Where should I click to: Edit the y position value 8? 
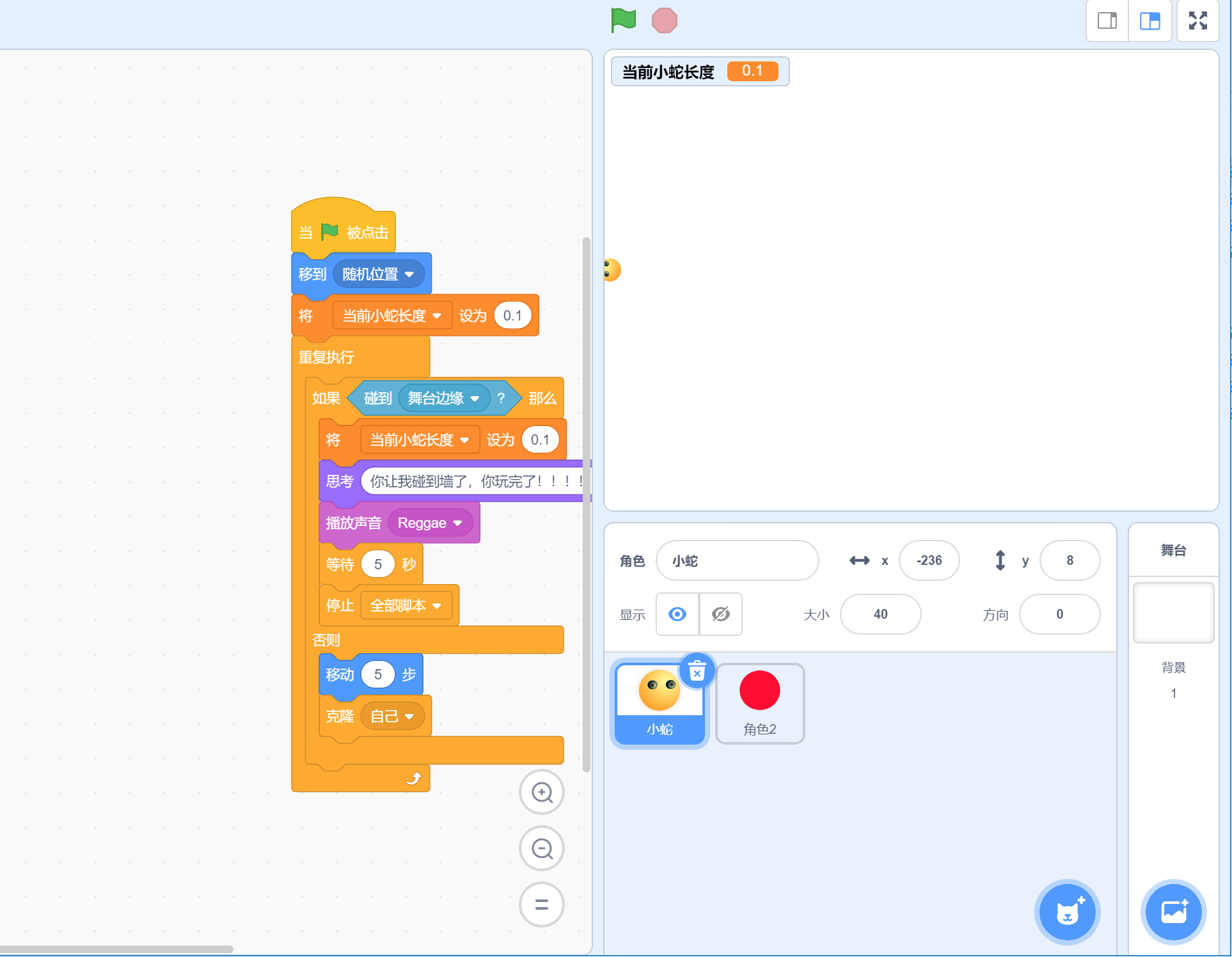click(1070, 561)
